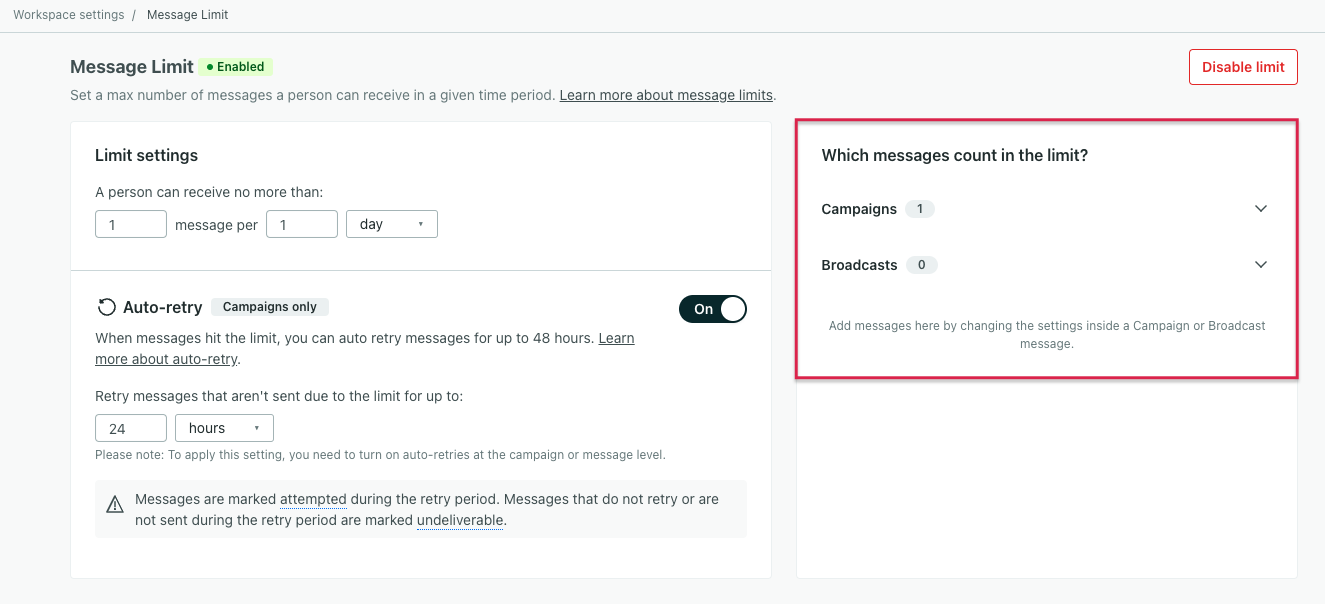This screenshot has width=1325, height=604.
Task: Click the Broadcasts count badge
Action: click(921, 265)
